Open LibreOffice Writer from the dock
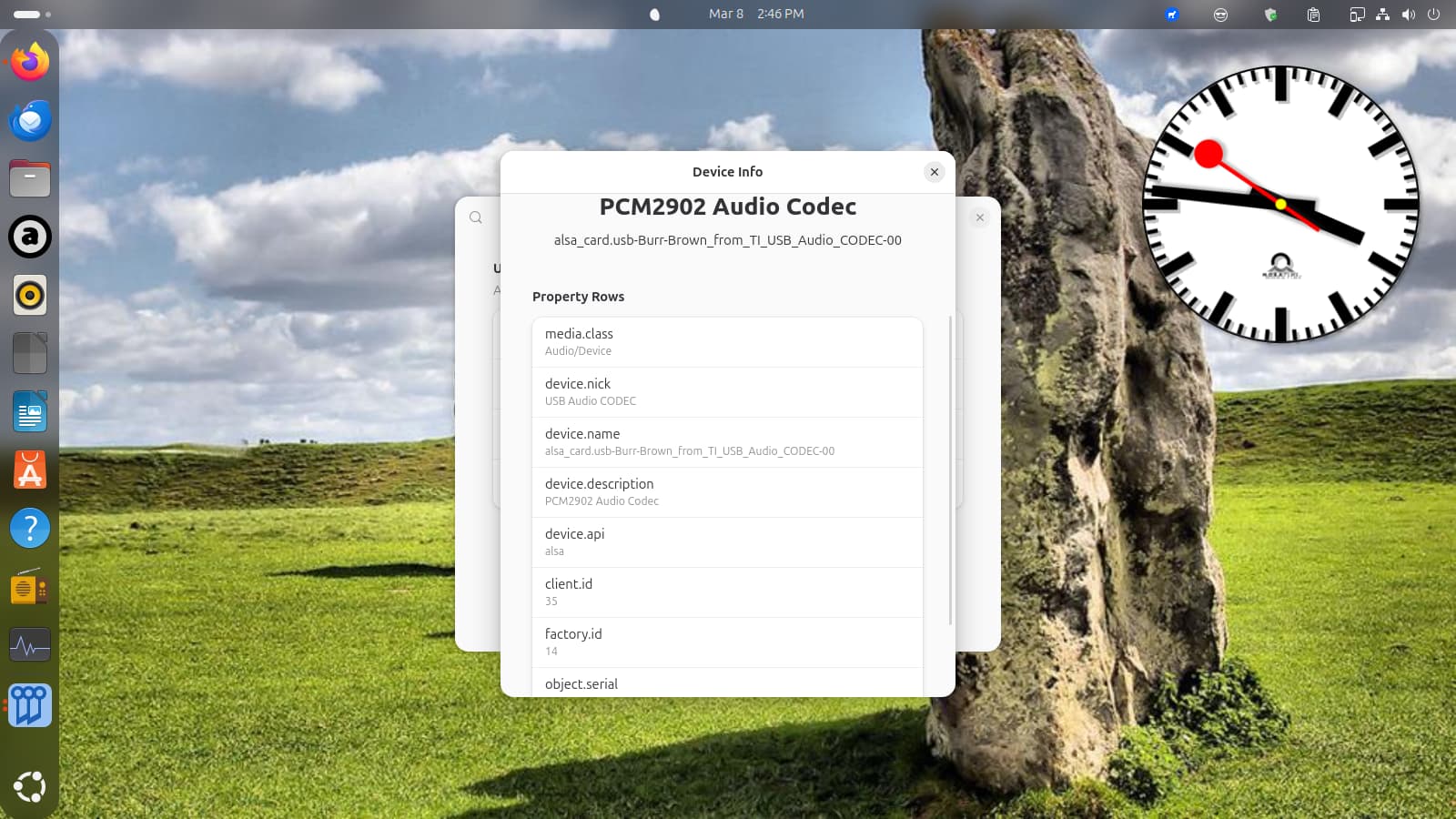 30,412
